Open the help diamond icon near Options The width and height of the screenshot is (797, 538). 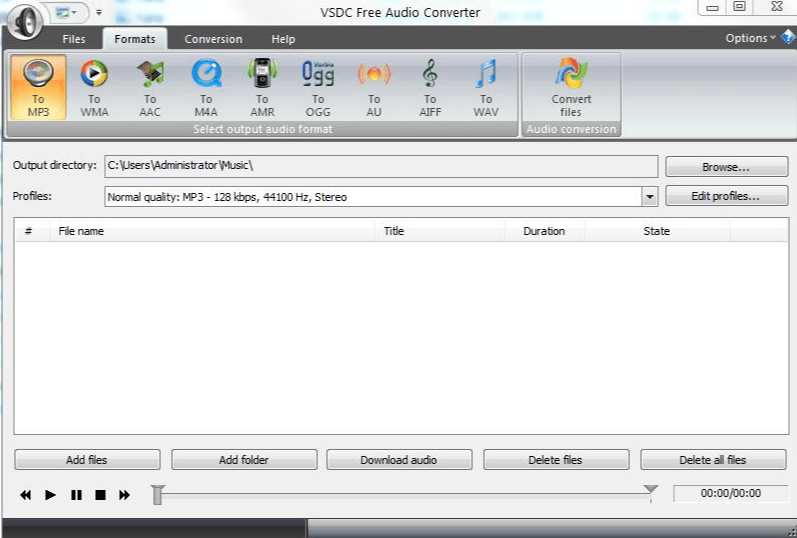pyautogui.click(x=788, y=37)
